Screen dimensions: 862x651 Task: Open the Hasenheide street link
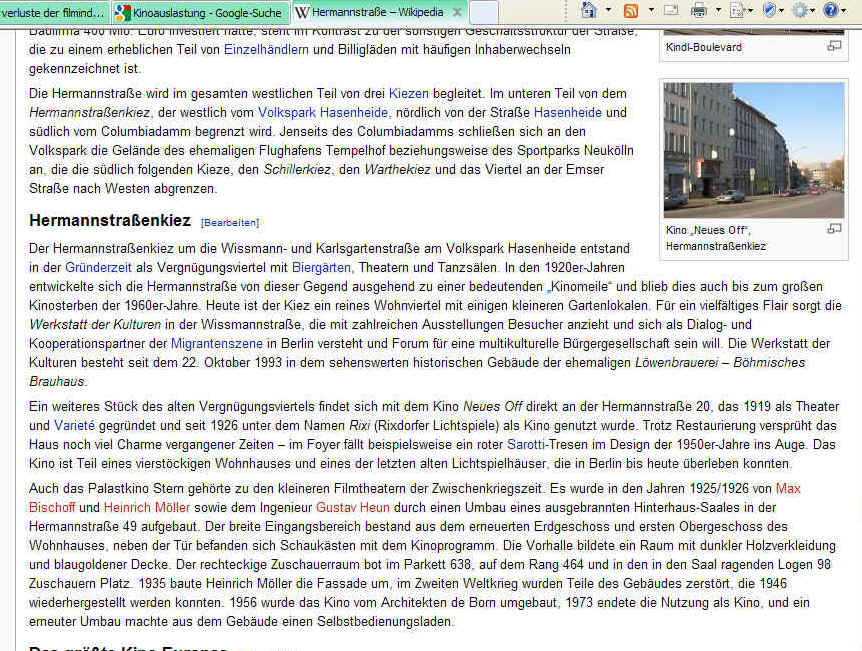click(568, 113)
